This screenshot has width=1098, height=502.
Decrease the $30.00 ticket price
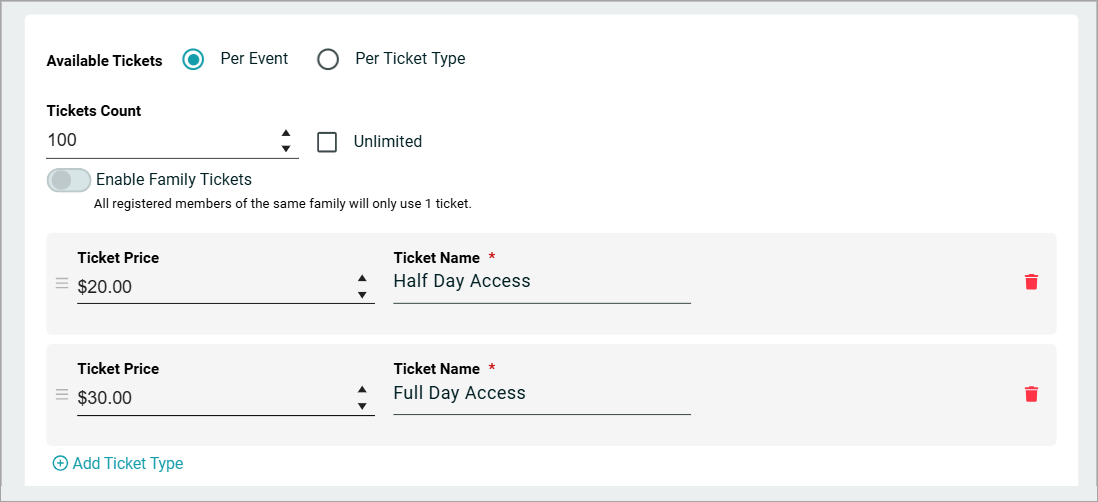click(x=362, y=406)
